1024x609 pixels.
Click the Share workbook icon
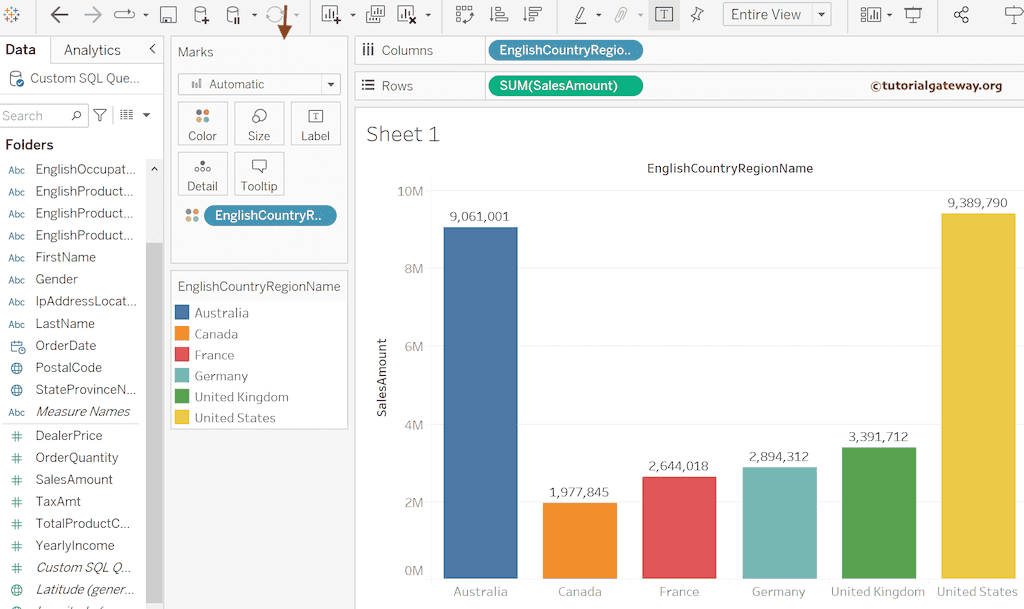[960, 15]
